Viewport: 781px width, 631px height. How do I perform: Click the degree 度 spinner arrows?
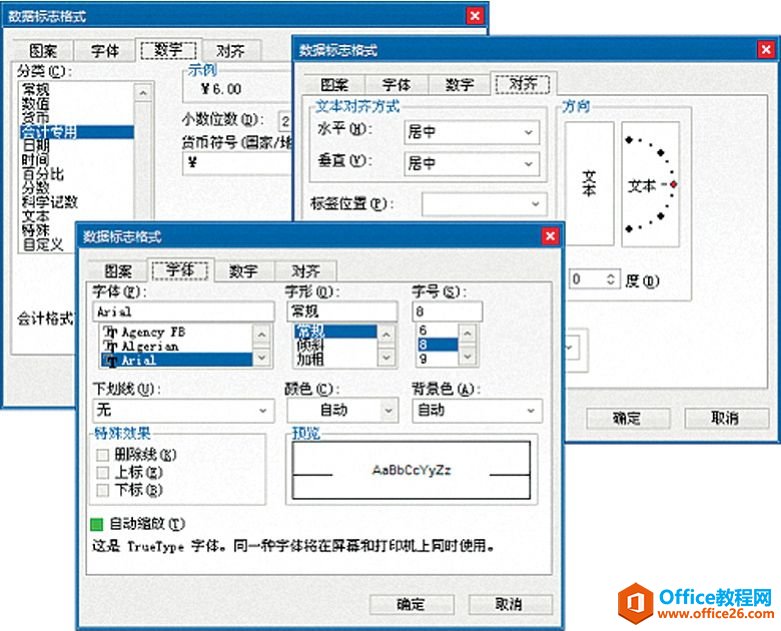611,279
